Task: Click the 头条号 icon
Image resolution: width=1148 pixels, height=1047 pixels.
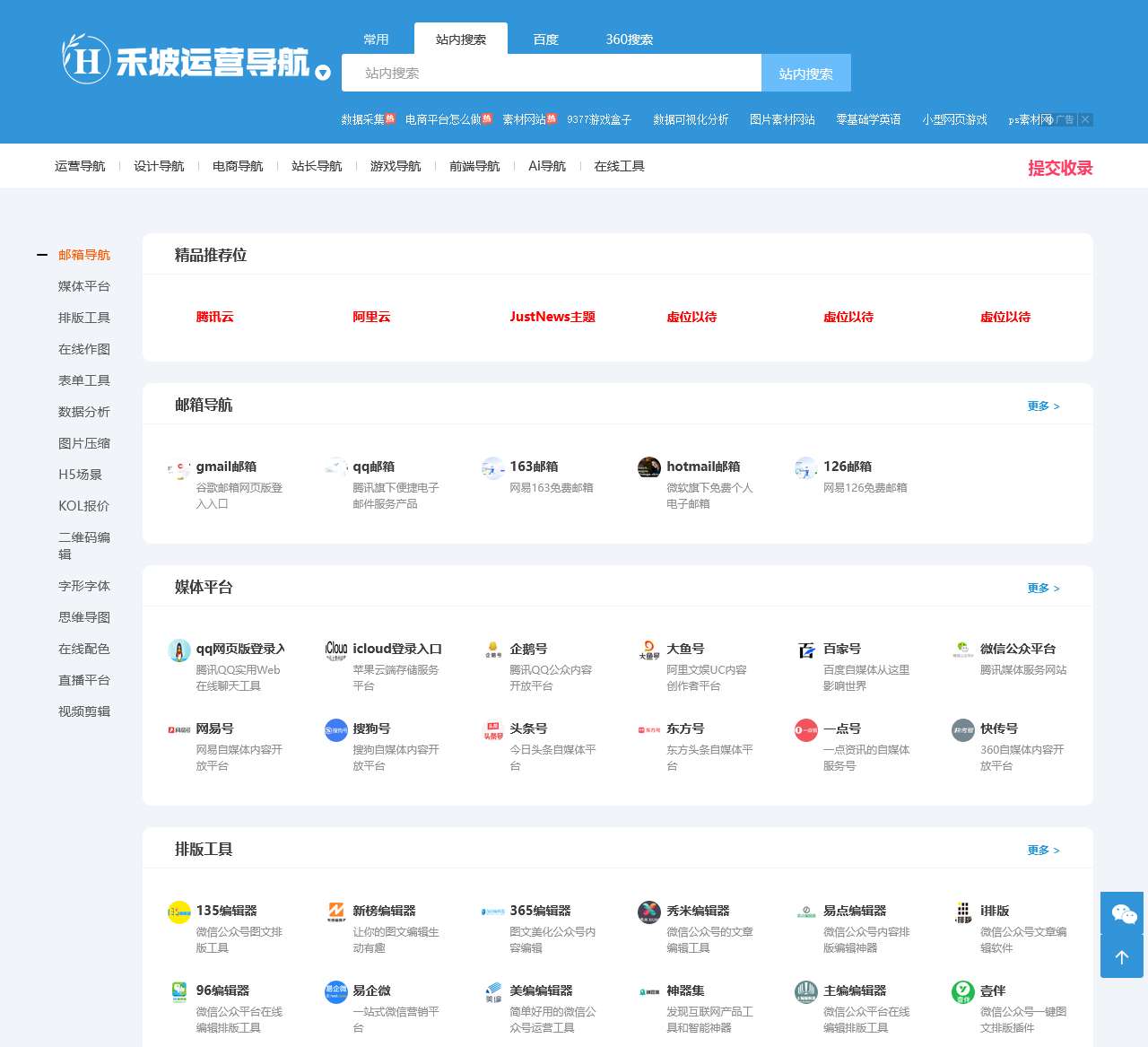Action: pos(493,730)
